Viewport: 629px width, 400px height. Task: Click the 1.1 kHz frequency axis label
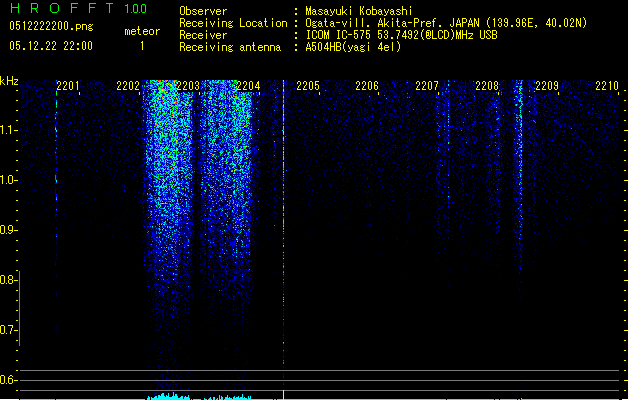[x=8, y=130]
